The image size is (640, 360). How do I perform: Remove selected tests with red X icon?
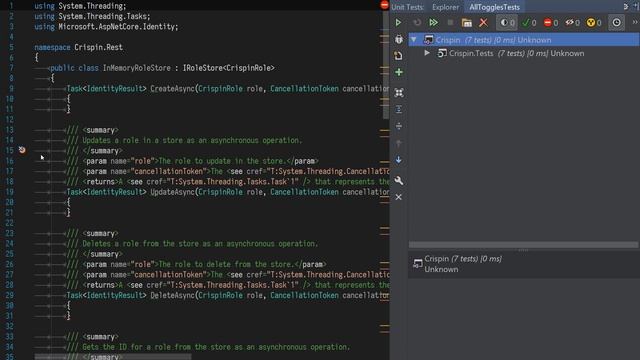(483, 23)
